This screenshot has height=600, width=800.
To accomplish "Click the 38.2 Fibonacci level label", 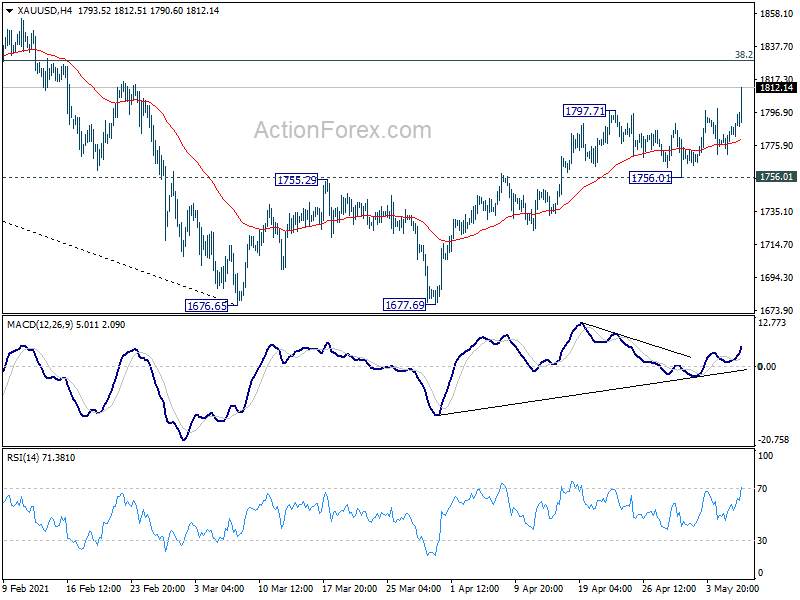I will pyautogui.click(x=744, y=55).
